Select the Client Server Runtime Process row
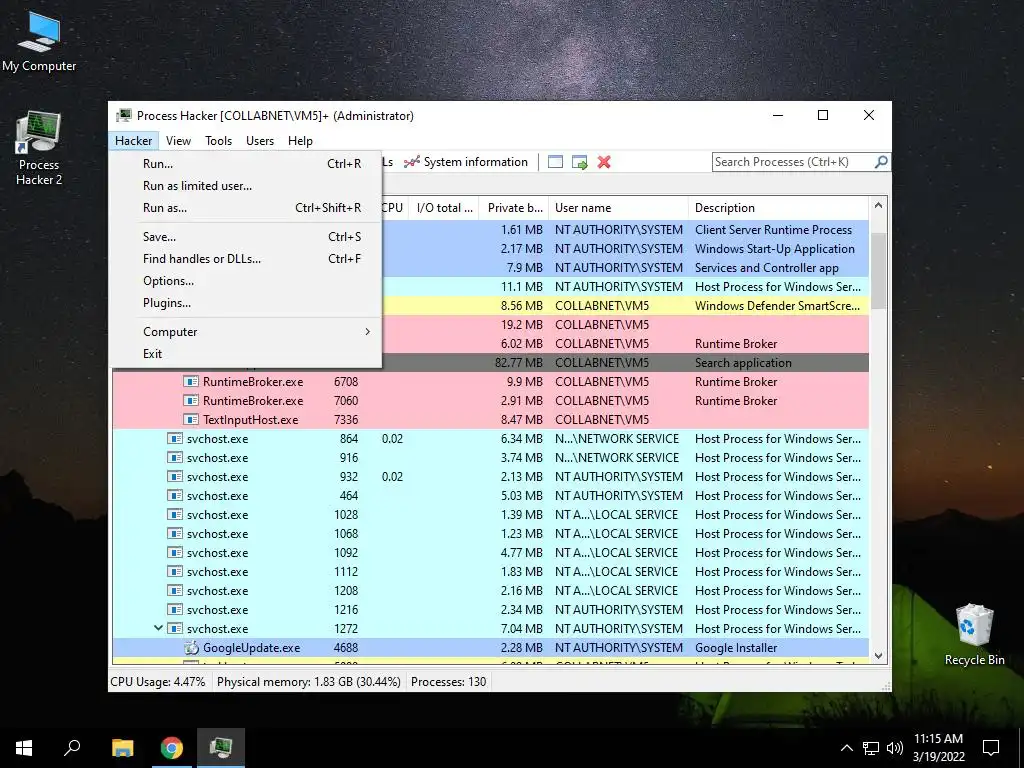 click(x=626, y=230)
